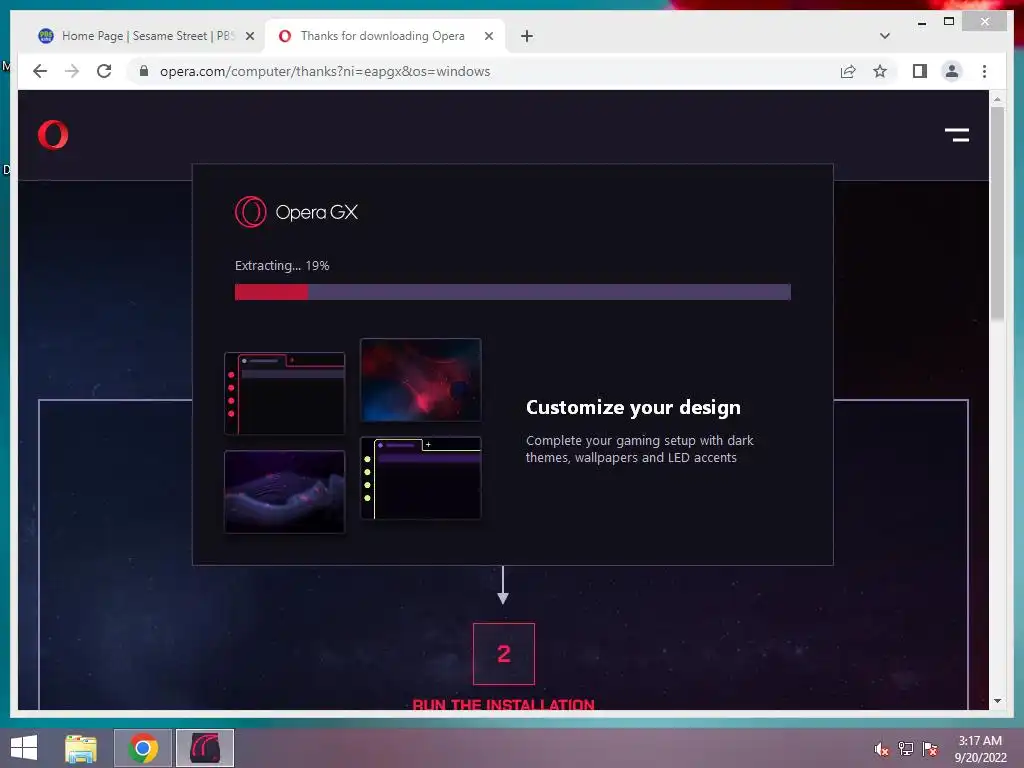The image size is (1024, 768).
Task: Close the Sesame Street PBS tab
Action: pos(249,36)
